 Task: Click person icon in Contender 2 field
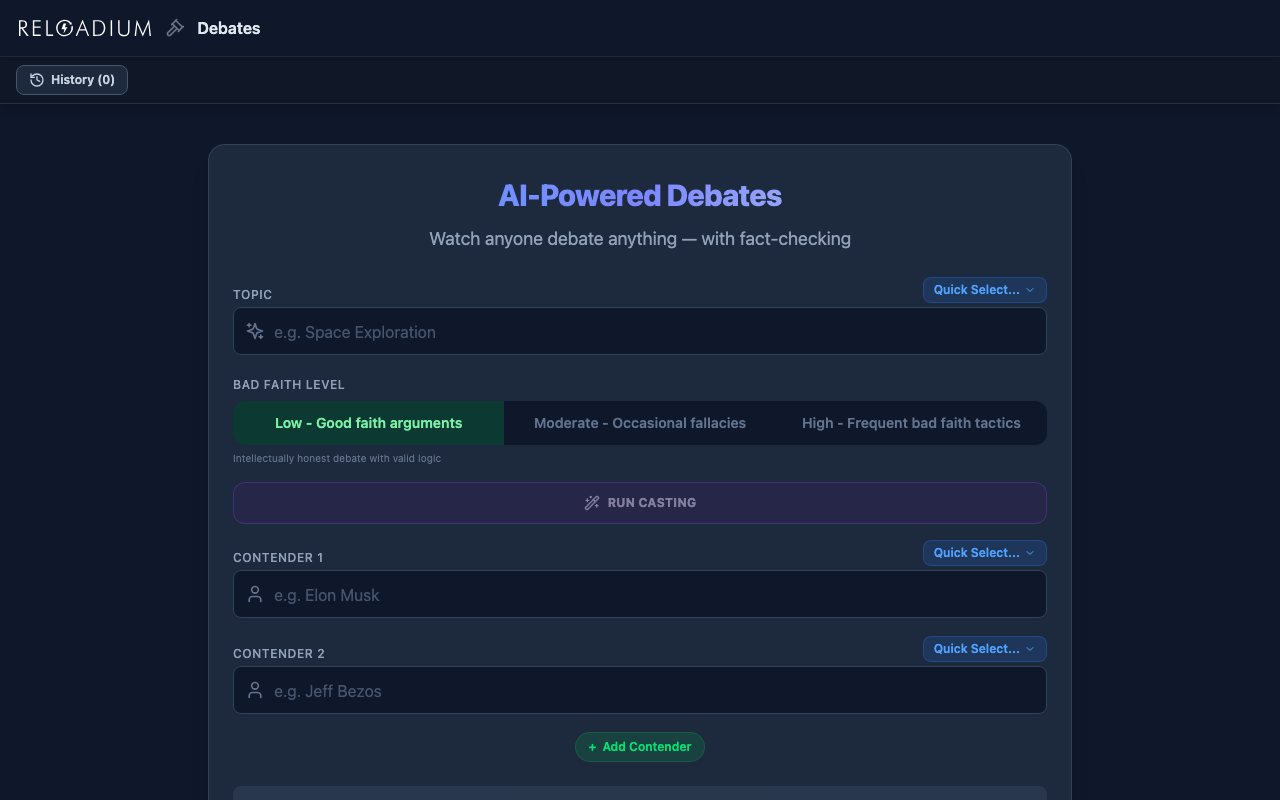click(255, 691)
